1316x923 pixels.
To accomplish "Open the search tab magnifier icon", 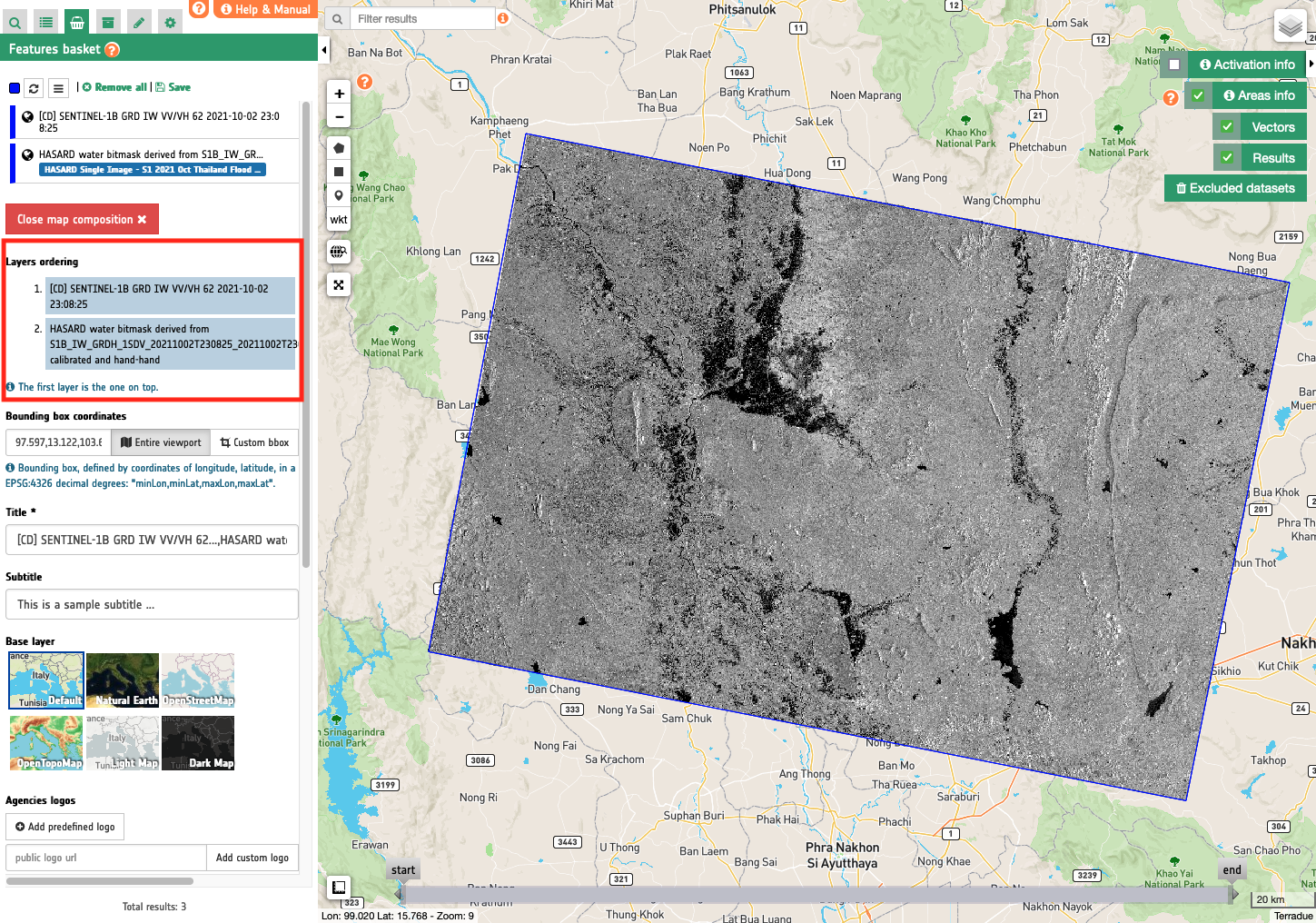I will (x=15, y=23).
